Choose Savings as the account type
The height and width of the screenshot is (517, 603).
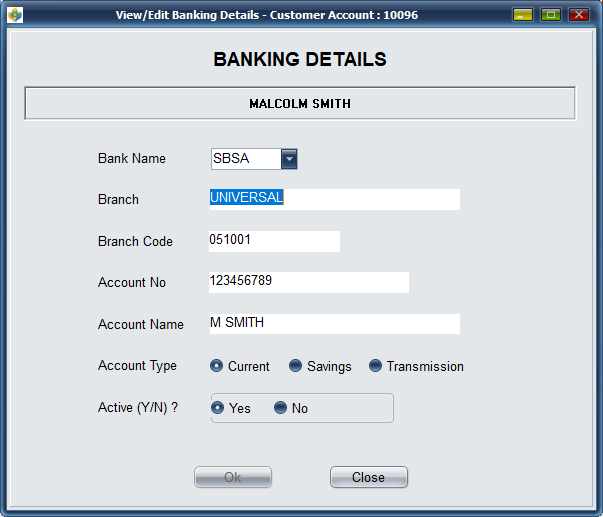[x=296, y=366]
